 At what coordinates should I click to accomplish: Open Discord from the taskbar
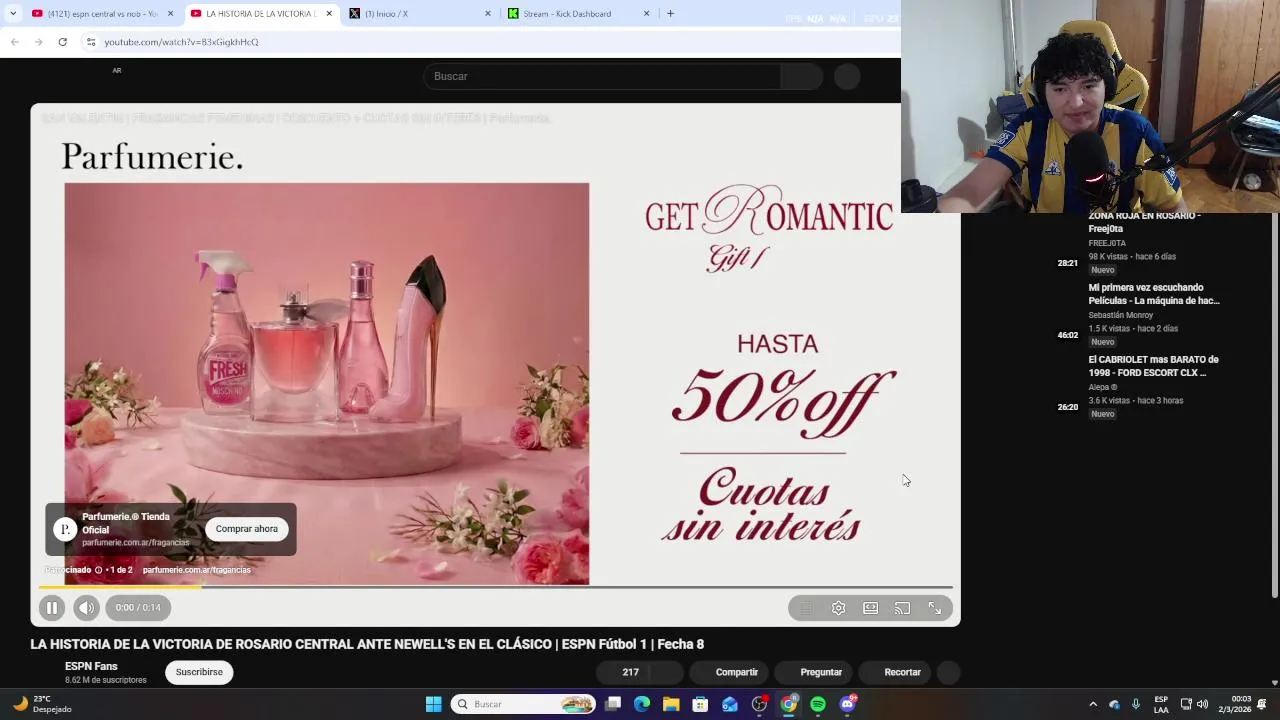[x=848, y=704]
